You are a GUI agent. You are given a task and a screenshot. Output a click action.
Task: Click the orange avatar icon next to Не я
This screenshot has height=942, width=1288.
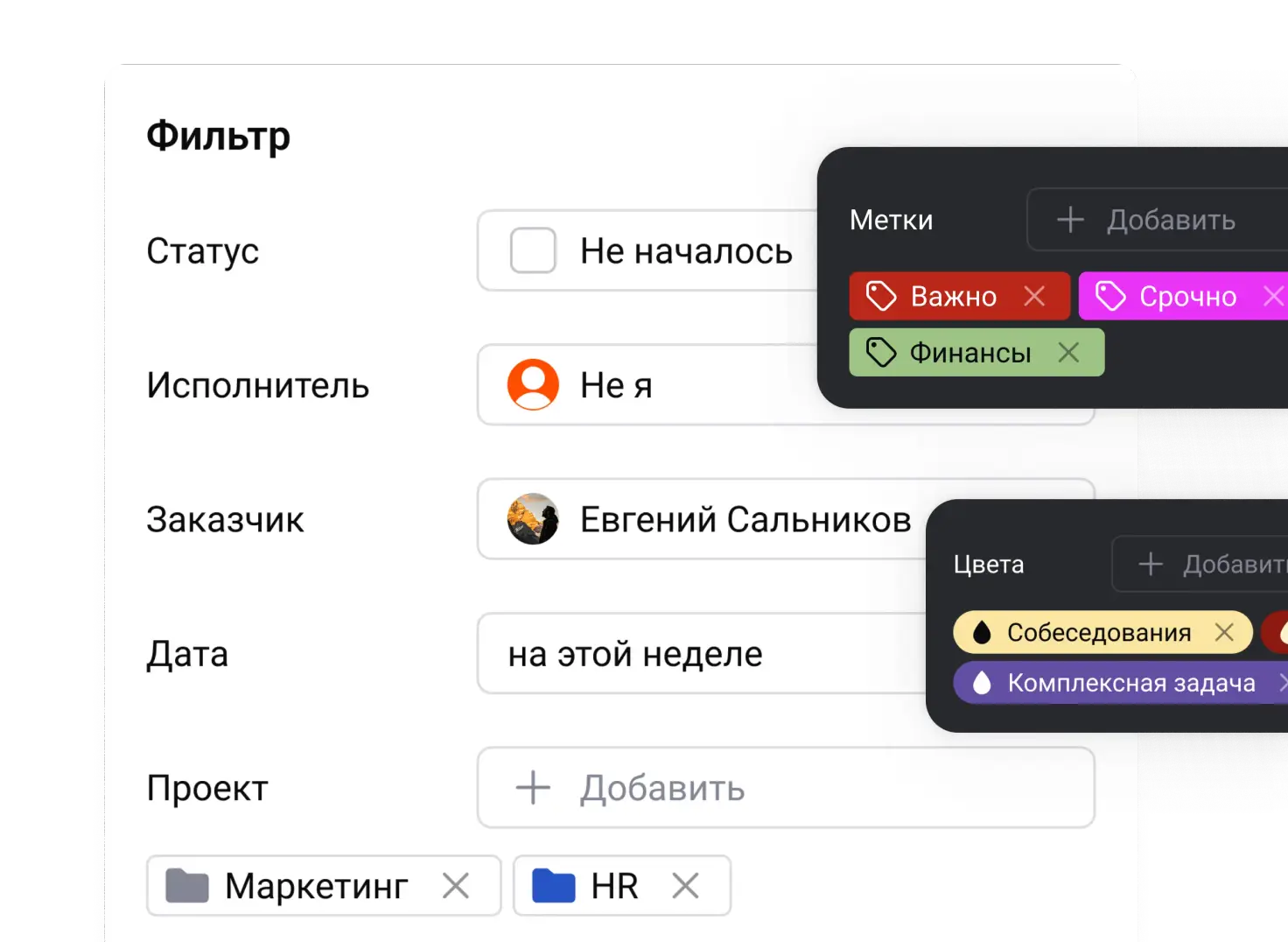pos(533,385)
